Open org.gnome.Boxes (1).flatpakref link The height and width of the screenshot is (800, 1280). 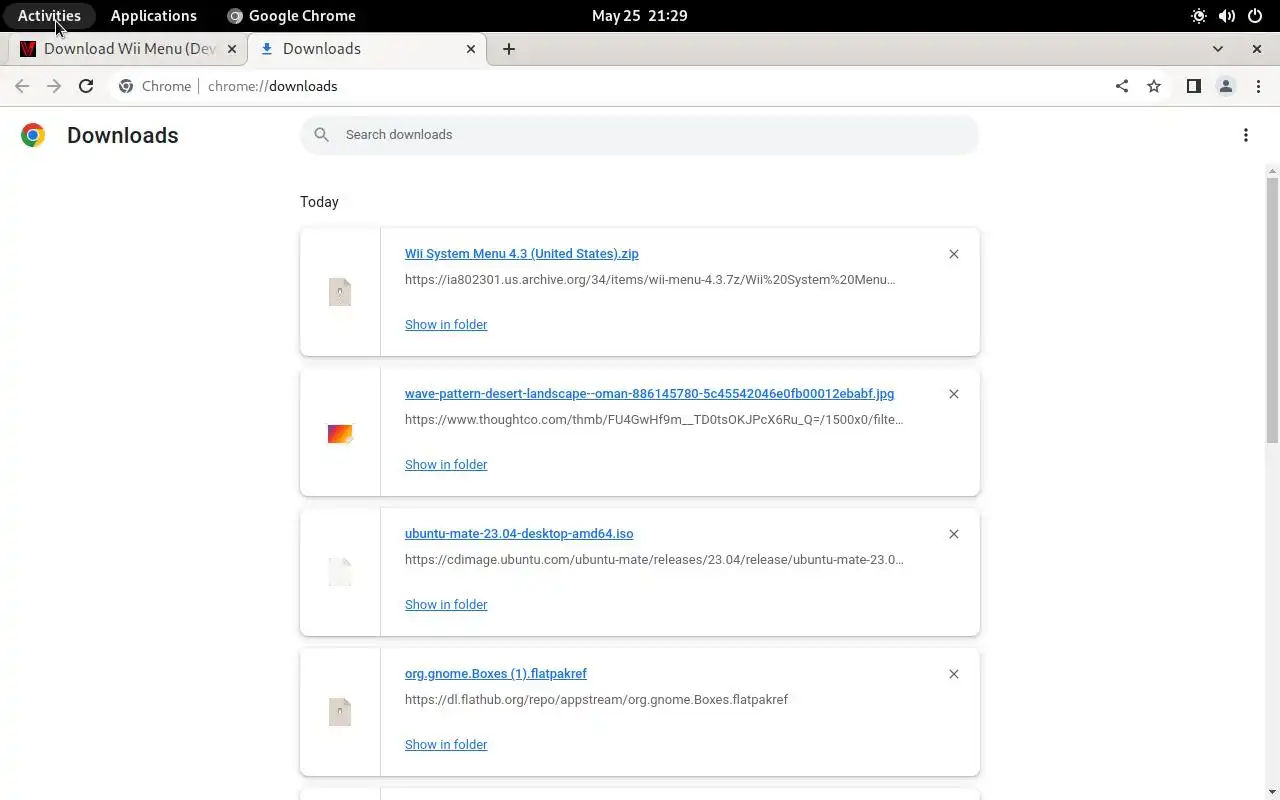496,674
